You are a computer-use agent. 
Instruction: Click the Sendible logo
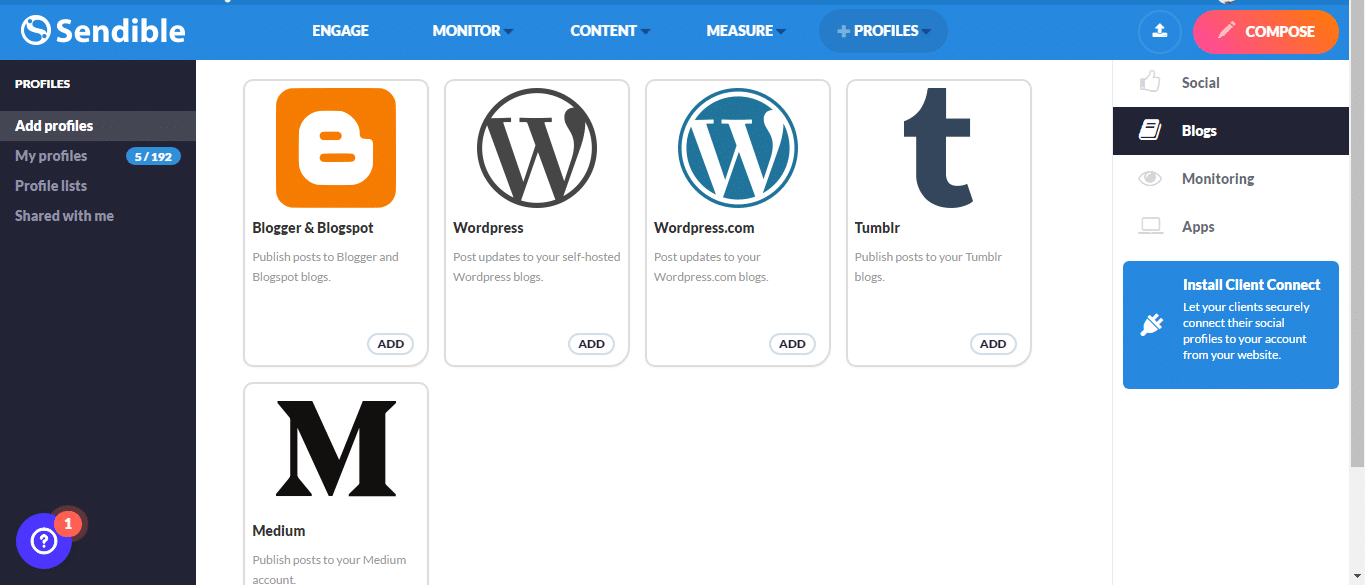pyautogui.click(x=103, y=31)
